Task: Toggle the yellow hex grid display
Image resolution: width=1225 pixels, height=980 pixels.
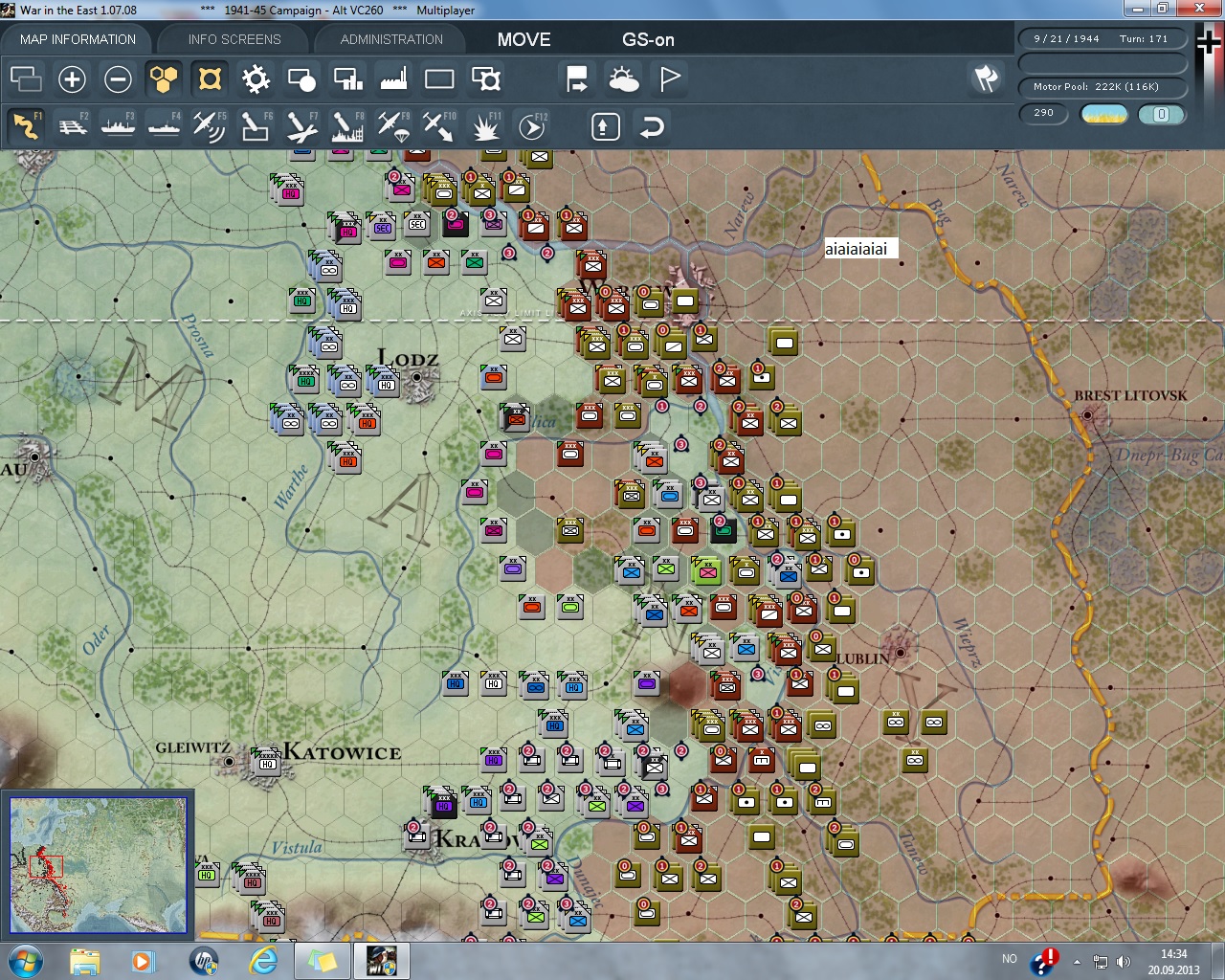Action: point(164,78)
